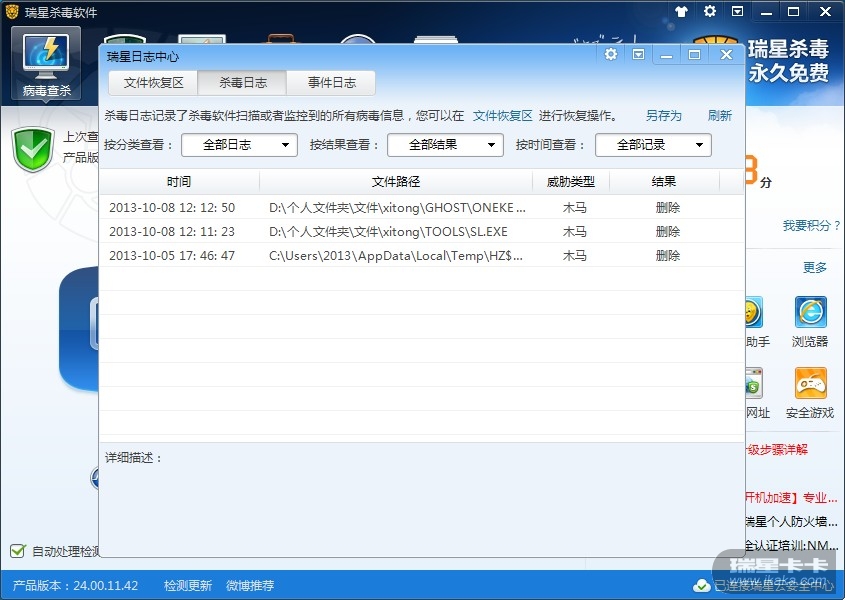Click 刷新 to refresh logs
The image size is (845, 600).
(x=719, y=115)
